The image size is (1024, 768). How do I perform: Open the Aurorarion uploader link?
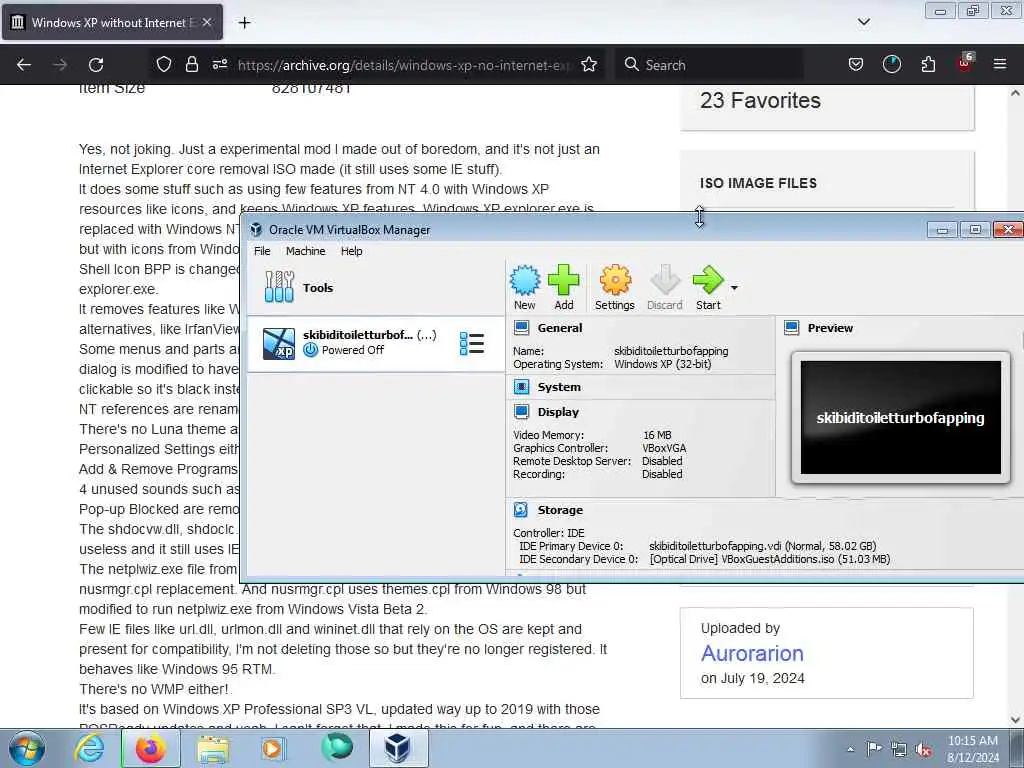point(752,653)
